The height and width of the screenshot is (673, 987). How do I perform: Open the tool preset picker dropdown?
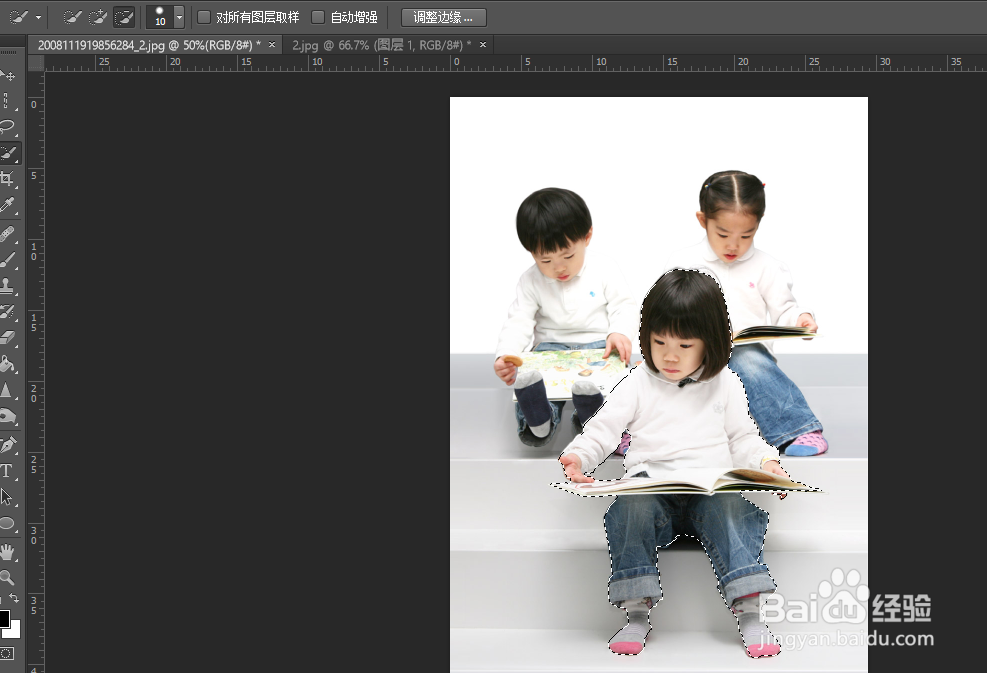[x=38, y=17]
